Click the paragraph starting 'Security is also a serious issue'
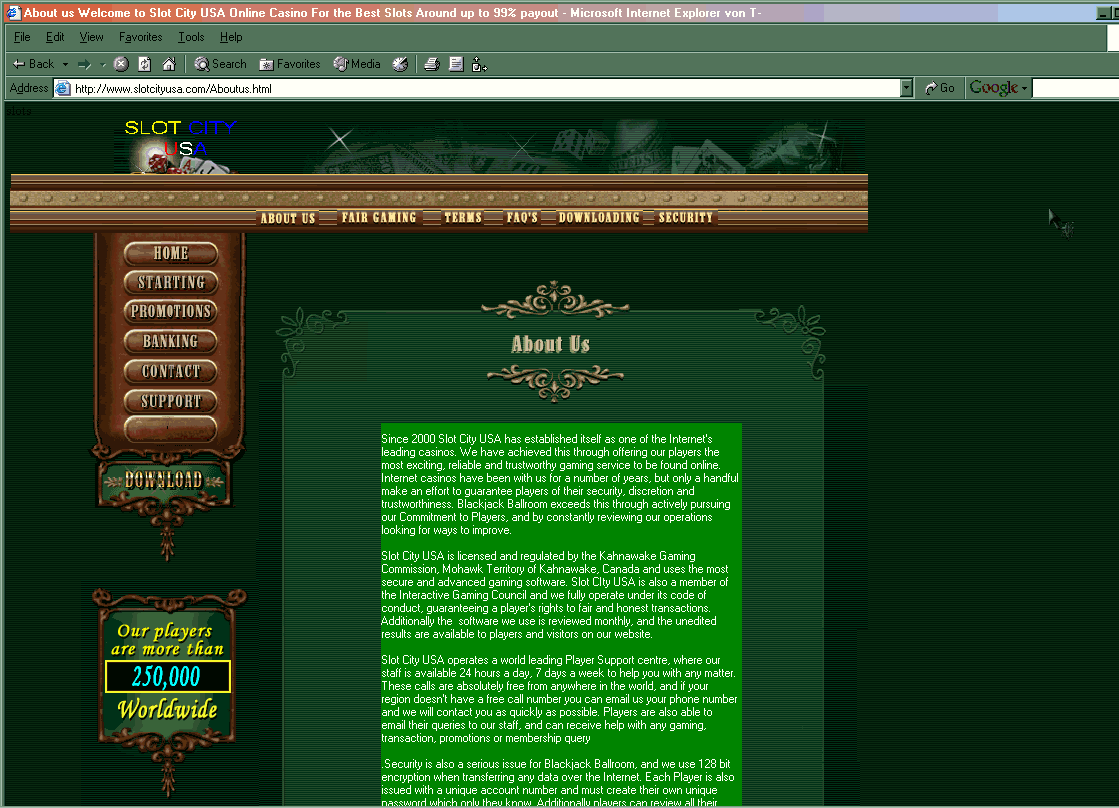Viewport: 1119px width, 808px height. click(558, 784)
